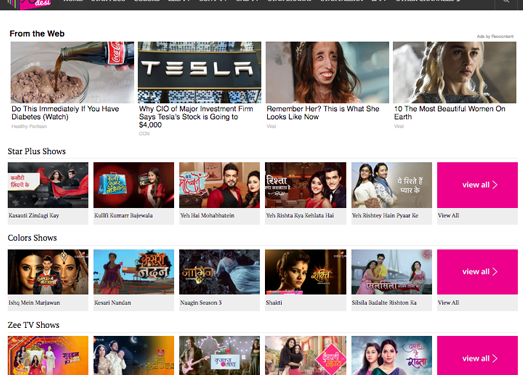Viewport: 523px width, 375px height.
Task: Open the Zee TV thumbnail showing a guitarist
Action: point(219,356)
